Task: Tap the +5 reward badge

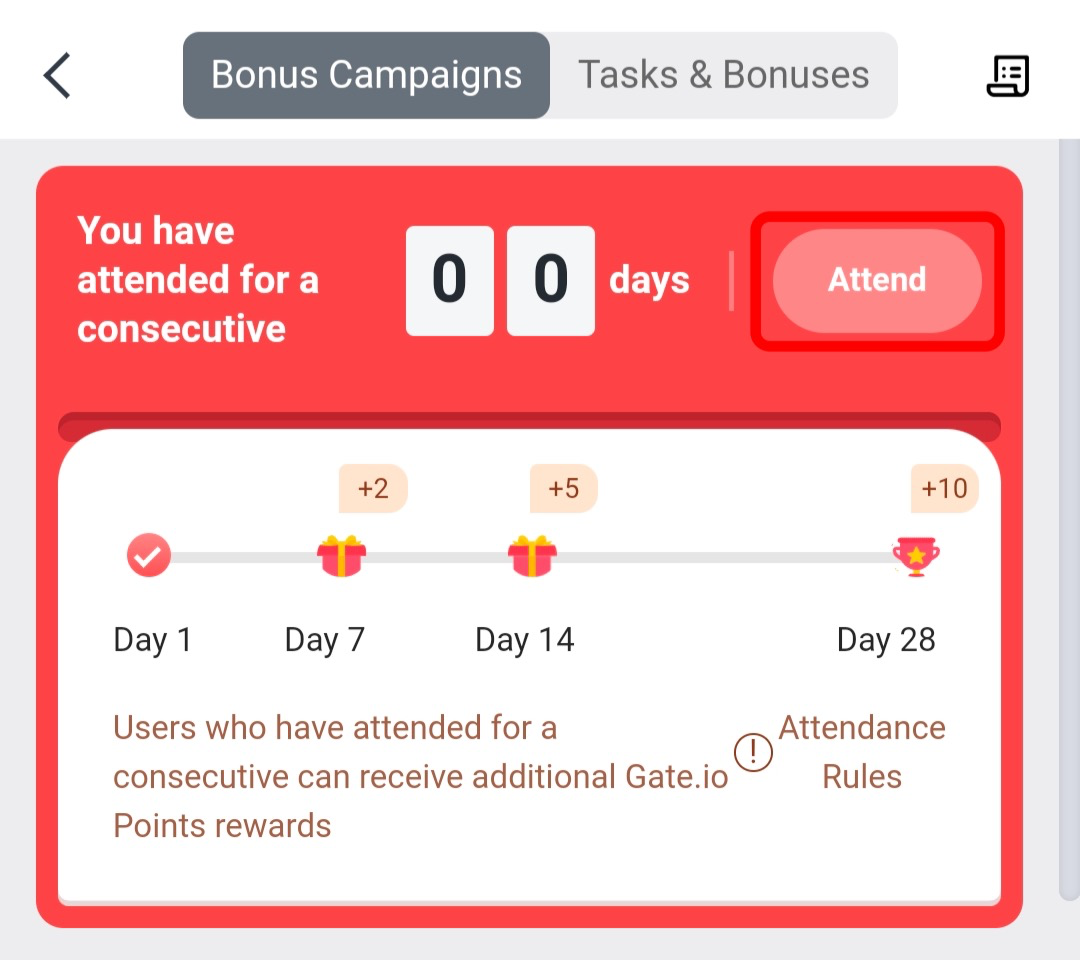Action: pos(563,489)
